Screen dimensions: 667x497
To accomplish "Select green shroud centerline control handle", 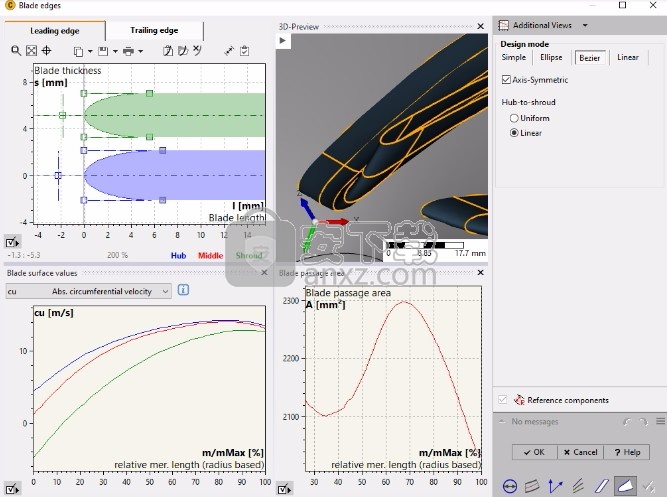I will tap(63, 115).
